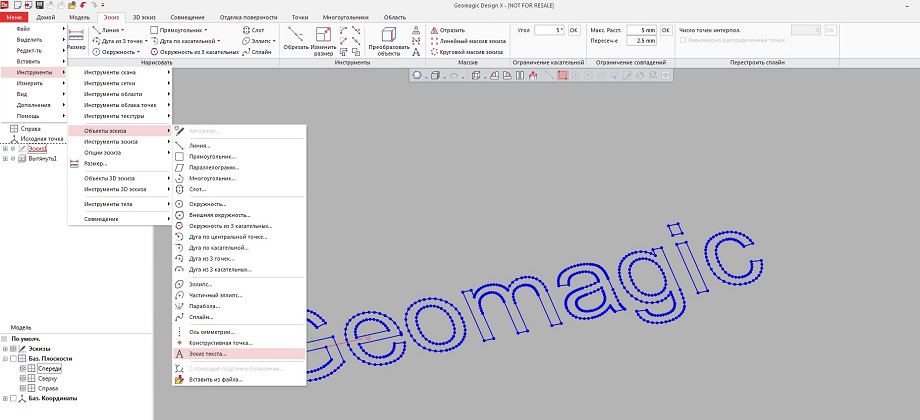Toggle visibility of the Спереди plane
This screenshot has width=920, height=420.
click(x=23, y=368)
